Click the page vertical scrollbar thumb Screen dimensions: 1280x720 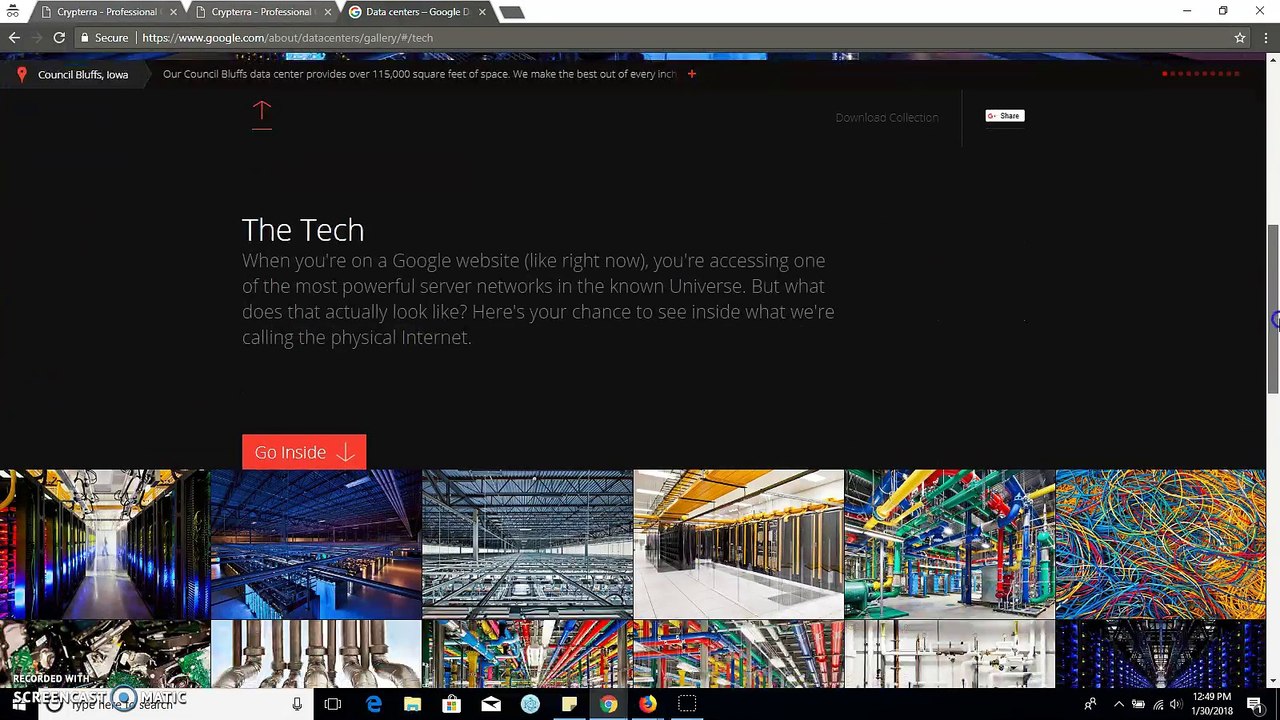point(1273,308)
